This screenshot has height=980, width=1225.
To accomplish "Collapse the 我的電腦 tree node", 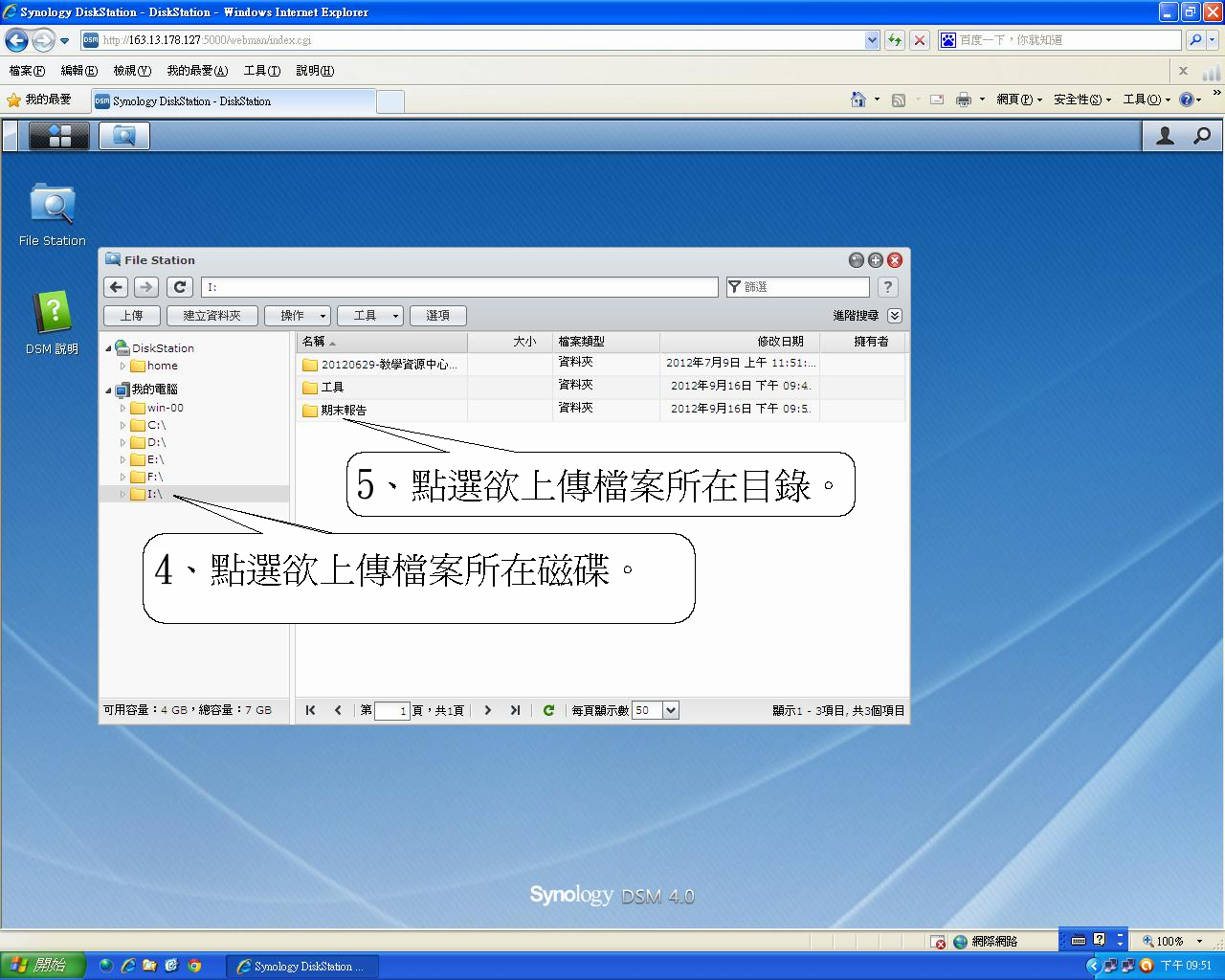I will [x=108, y=390].
